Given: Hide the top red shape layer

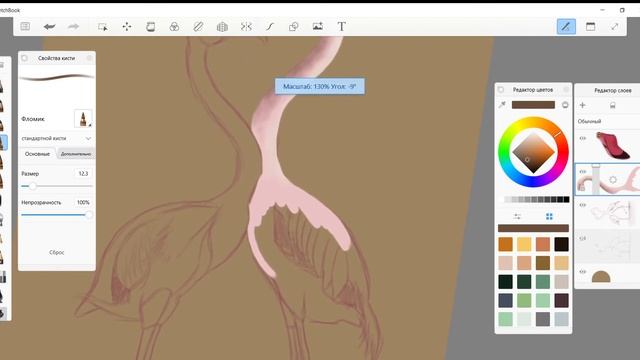Looking at the screenshot, I should point(582,138).
